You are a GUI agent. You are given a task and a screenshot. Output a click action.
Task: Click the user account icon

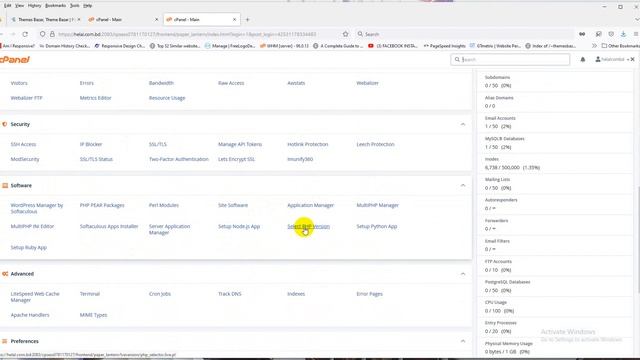point(598,60)
